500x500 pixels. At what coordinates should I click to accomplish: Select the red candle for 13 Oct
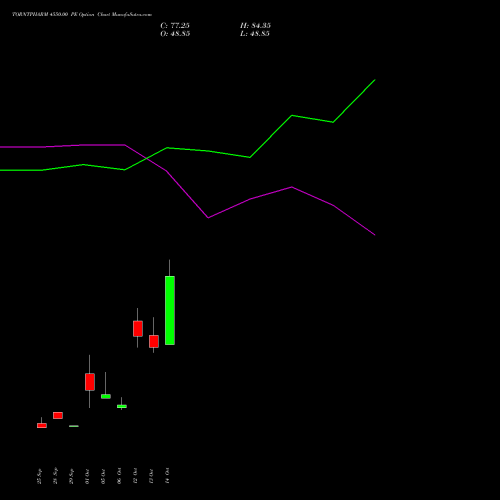pyautogui.click(x=154, y=341)
